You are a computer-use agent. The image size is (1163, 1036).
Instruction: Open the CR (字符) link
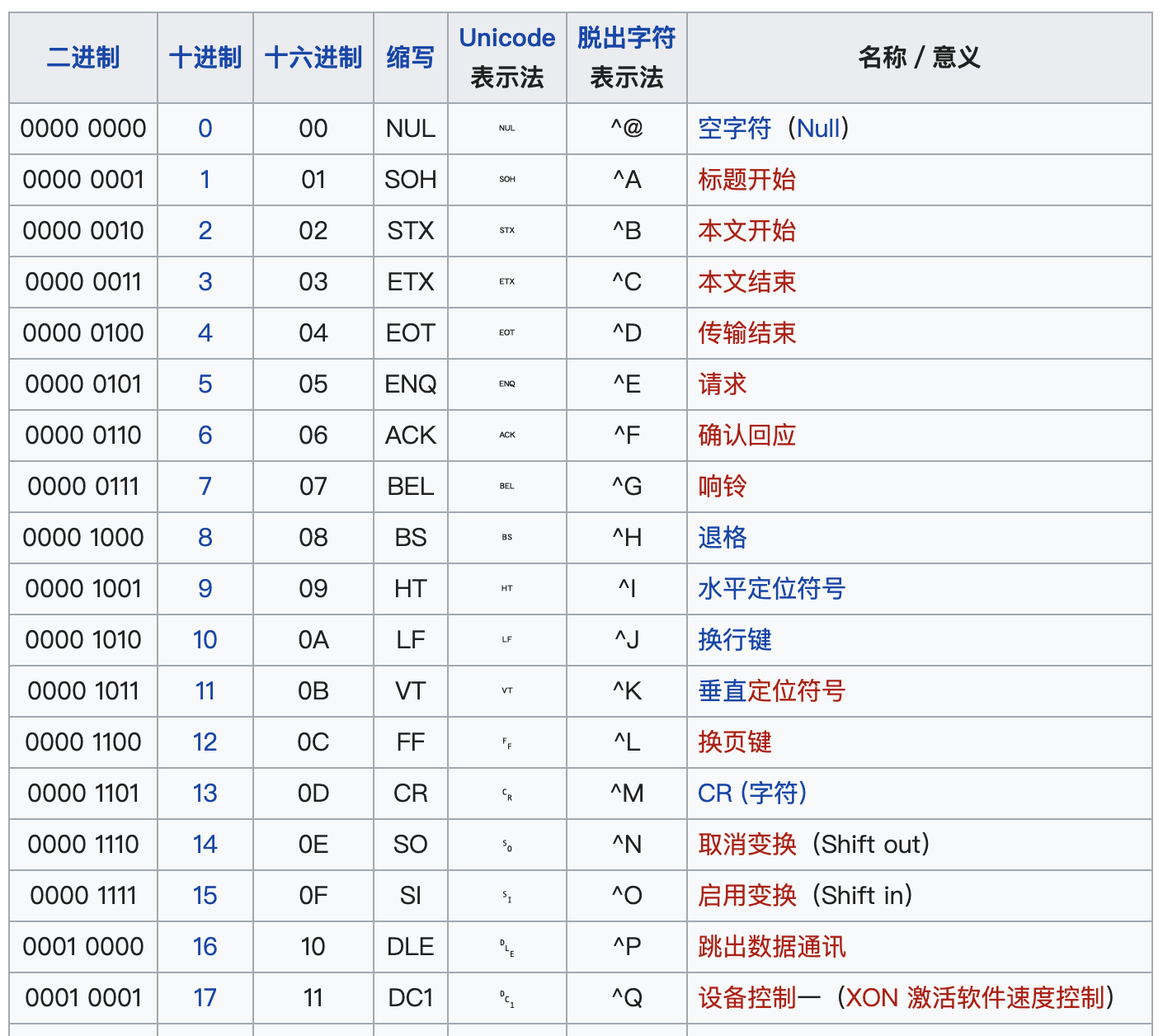(x=752, y=793)
